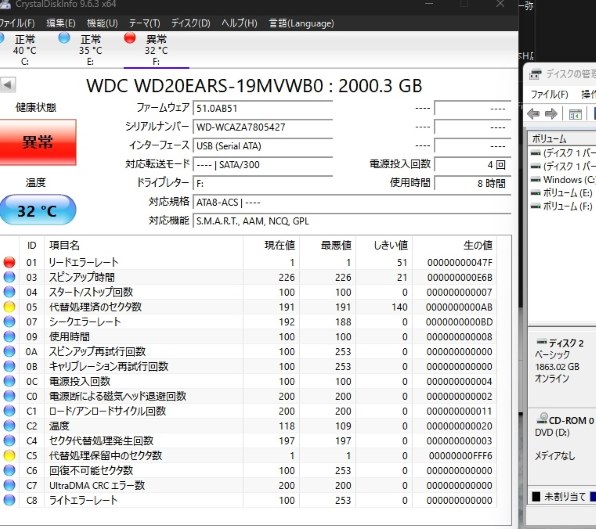The image size is (596, 529).
Task: Select ボリューム (E:) in ディスクの管理 list
Action: [x=562, y=193]
